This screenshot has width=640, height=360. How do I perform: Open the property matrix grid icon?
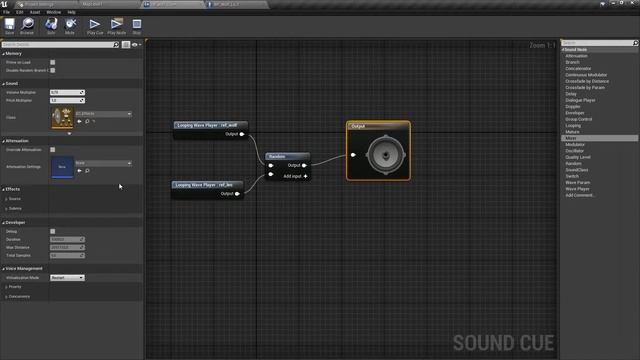(x=126, y=44)
